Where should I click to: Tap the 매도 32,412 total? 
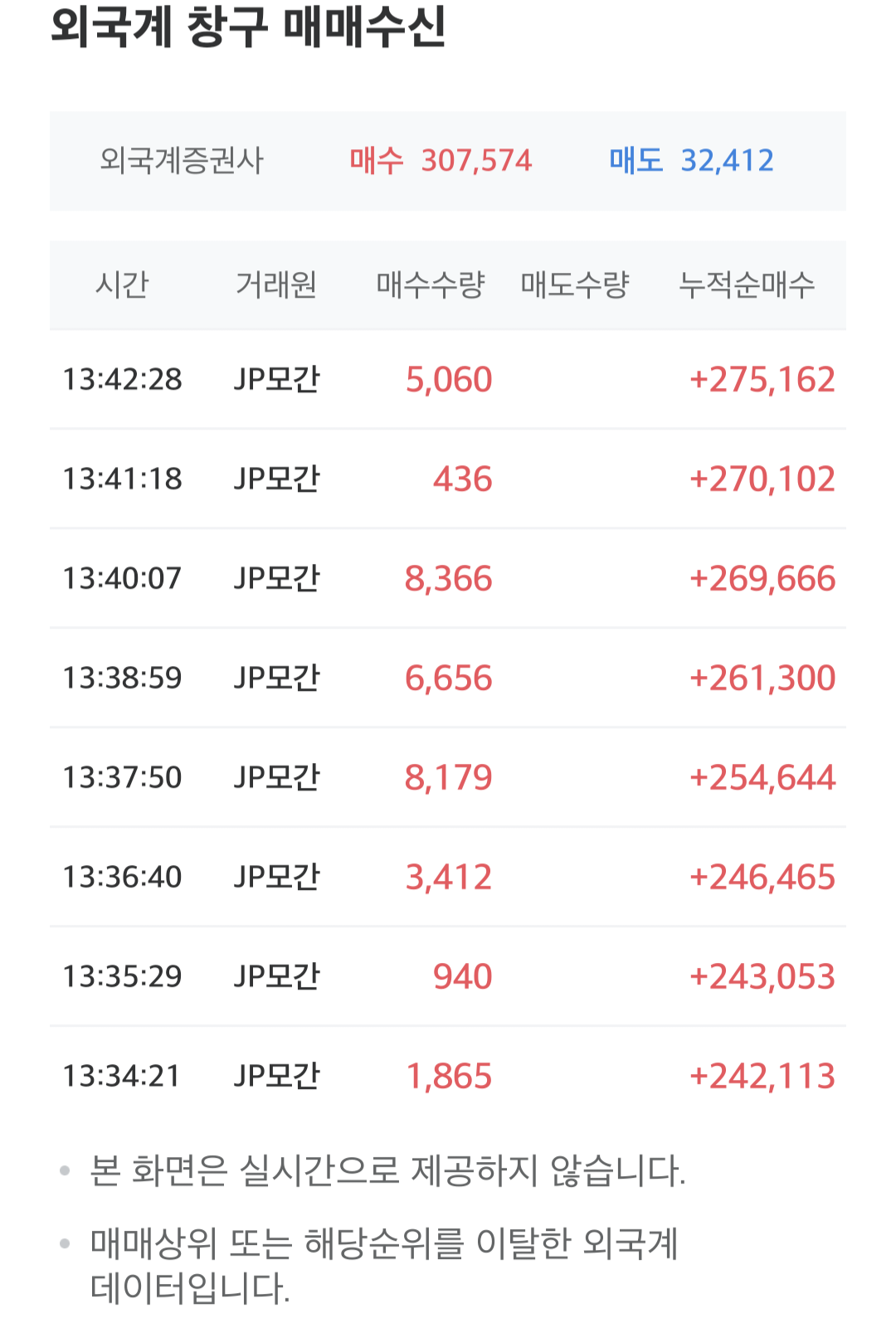(691, 160)
